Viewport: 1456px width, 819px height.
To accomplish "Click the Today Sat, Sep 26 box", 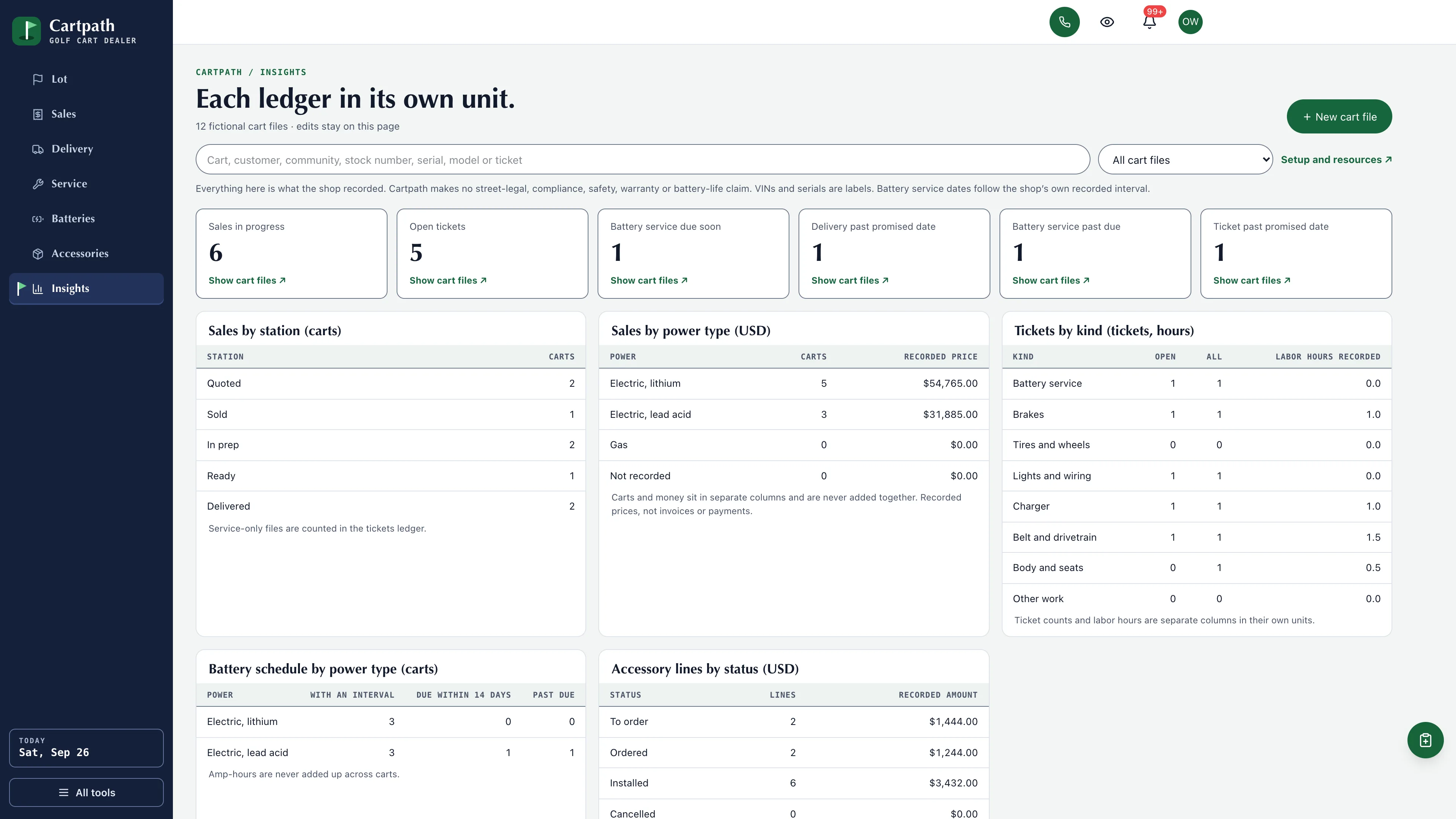I will point(86,748).
